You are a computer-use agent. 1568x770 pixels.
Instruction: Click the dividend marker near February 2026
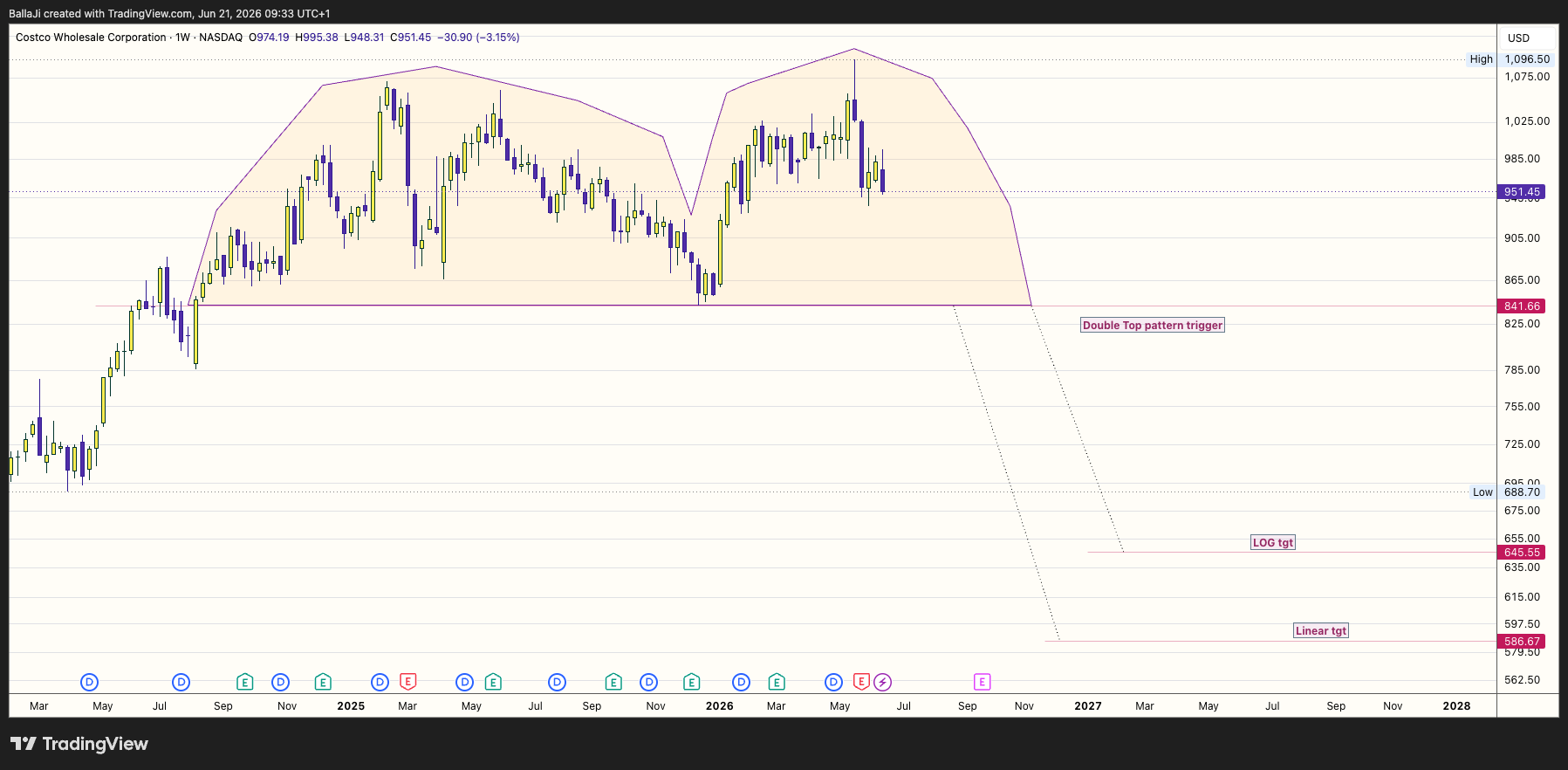741,682
